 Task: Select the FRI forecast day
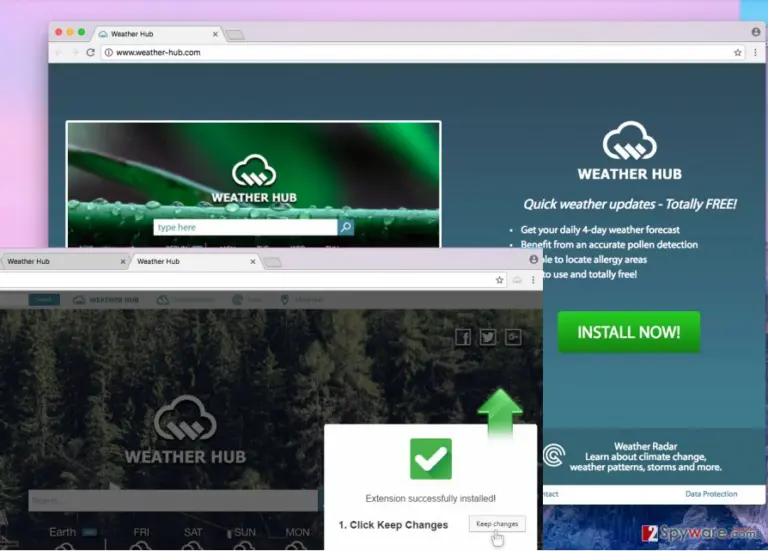pyautogui.click(x=142, y=532)
